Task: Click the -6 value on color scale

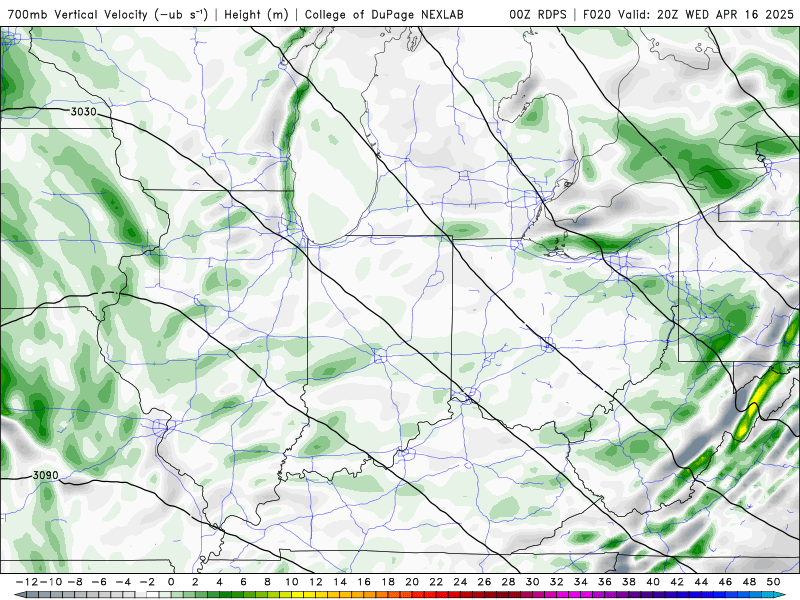Action: (99, 582)
